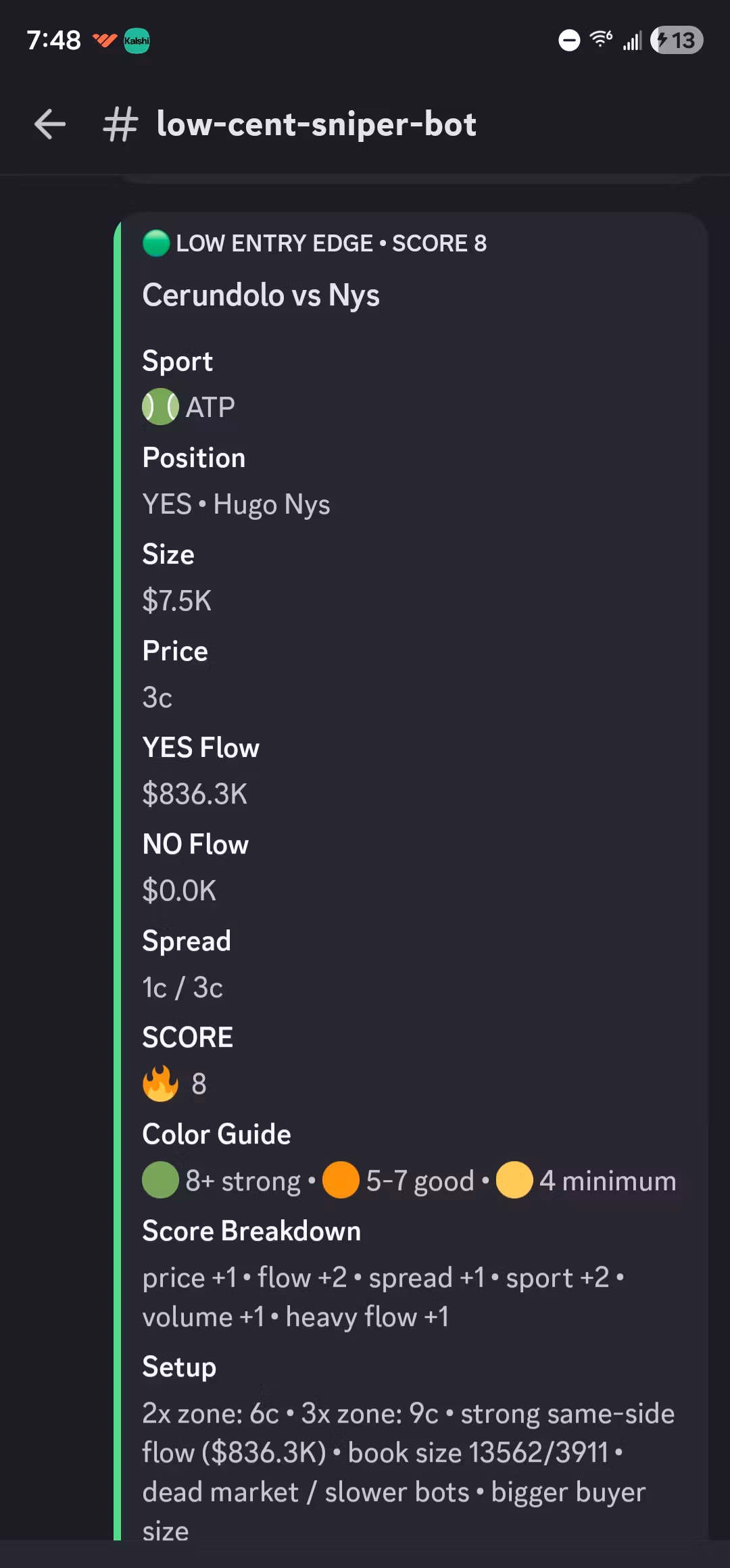Tap the battery indicator in status bar
The width and height of the screenshot is (730, 1568).
click(677, 41)
